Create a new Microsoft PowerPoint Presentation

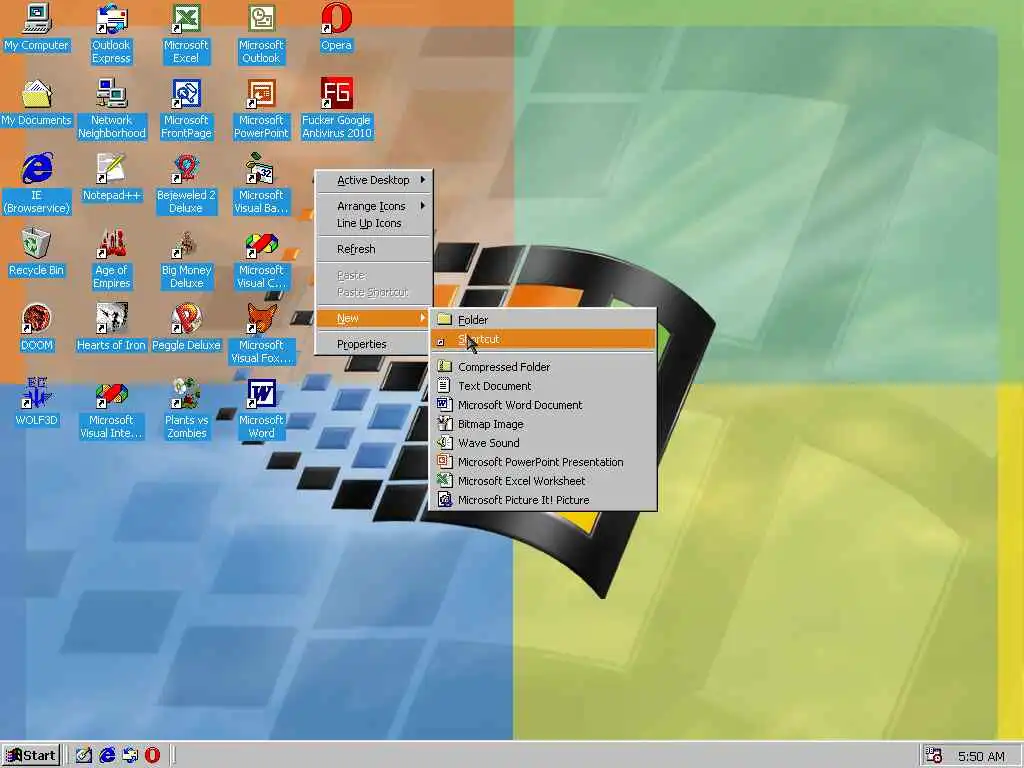click(543, 462)
